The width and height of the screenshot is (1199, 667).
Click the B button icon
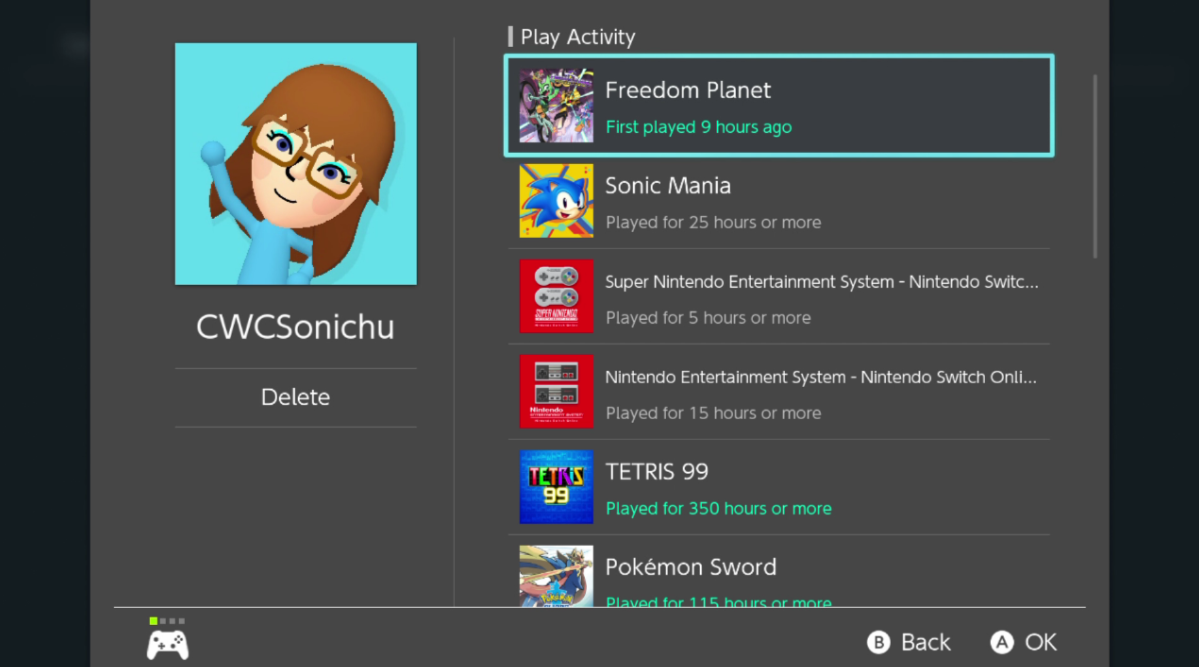pyautogui.click(x=879, y=643)
